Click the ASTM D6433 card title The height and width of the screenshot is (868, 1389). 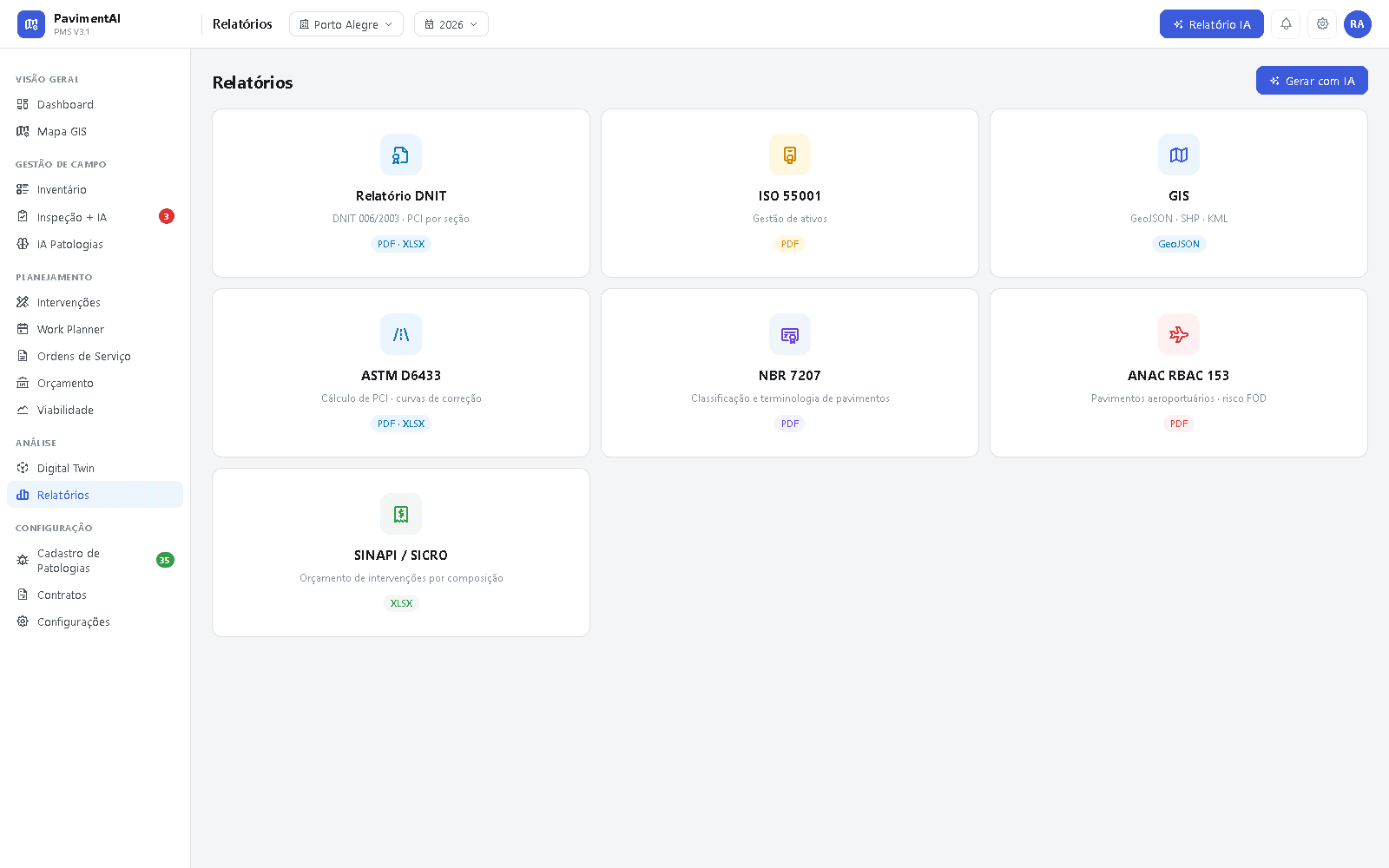401,376
